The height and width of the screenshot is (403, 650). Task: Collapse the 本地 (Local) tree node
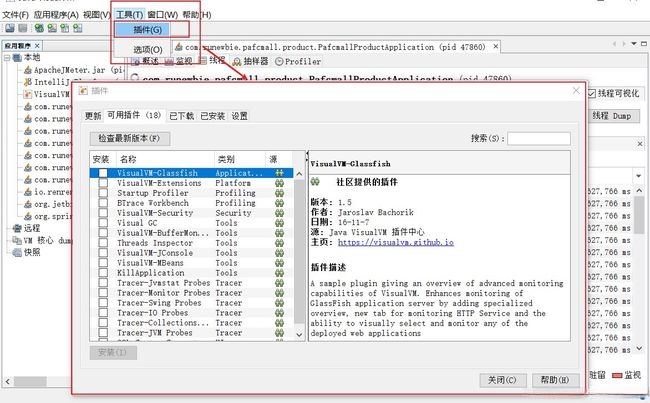tap(7, 58)
